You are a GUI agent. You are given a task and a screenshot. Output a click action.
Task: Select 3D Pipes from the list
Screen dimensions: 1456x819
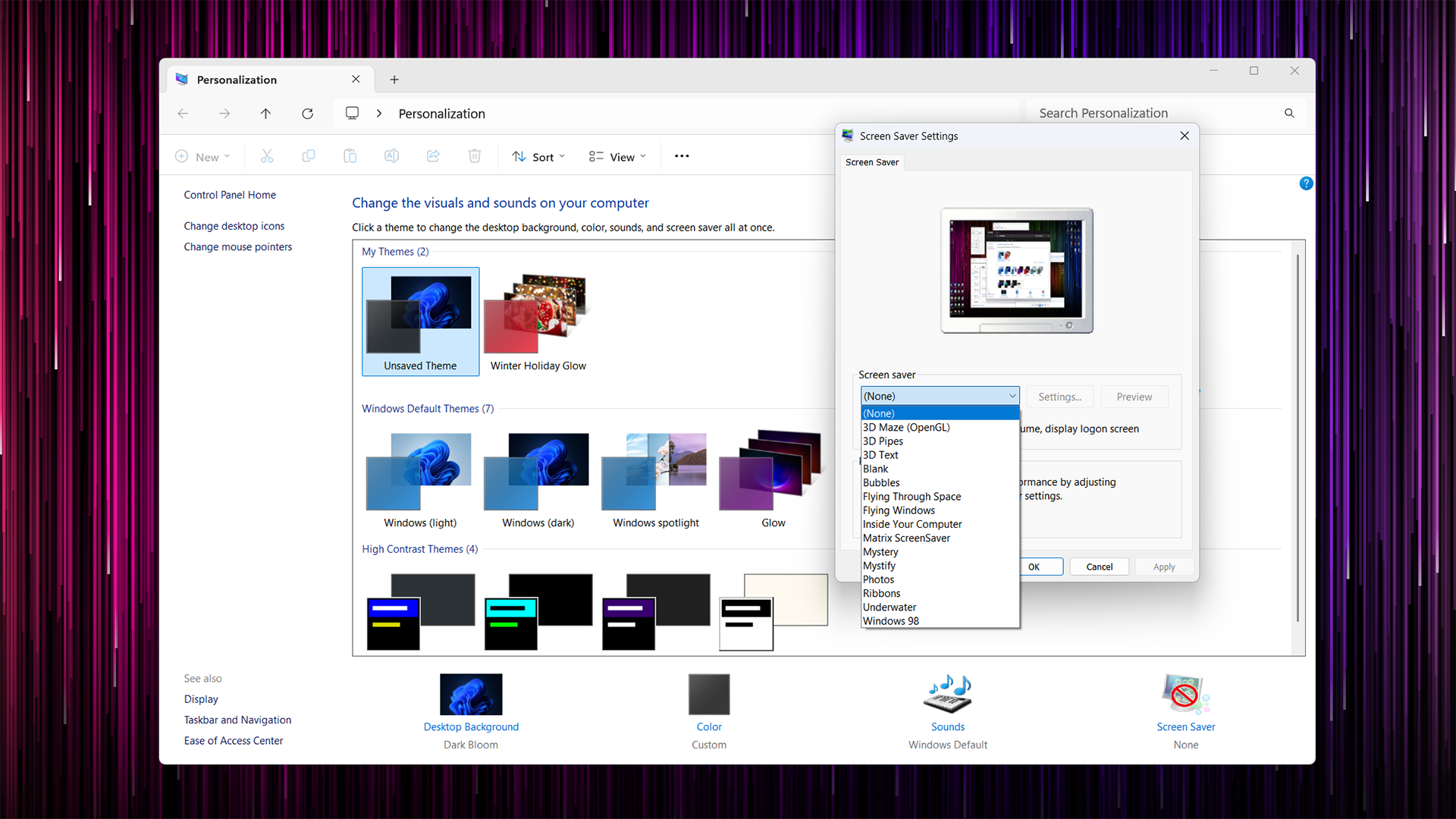pos(940,441)
